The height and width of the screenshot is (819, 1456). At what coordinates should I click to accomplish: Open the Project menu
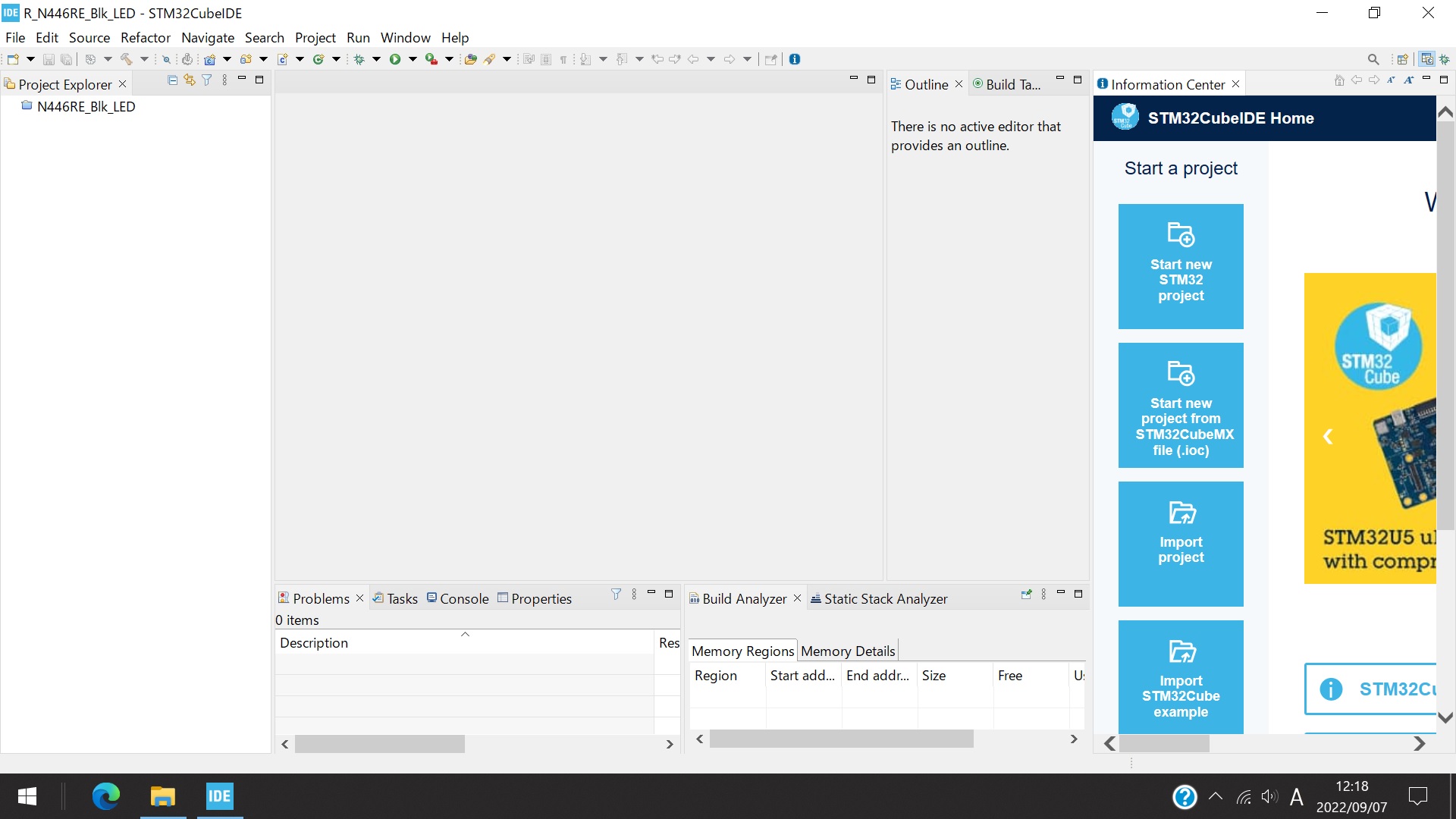click(315, 37)
